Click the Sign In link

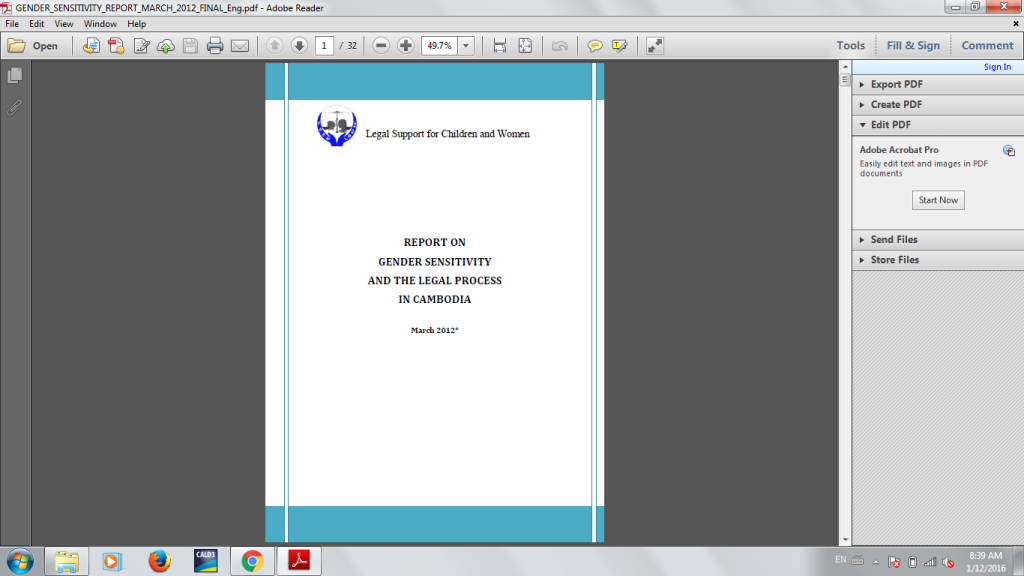997,67
